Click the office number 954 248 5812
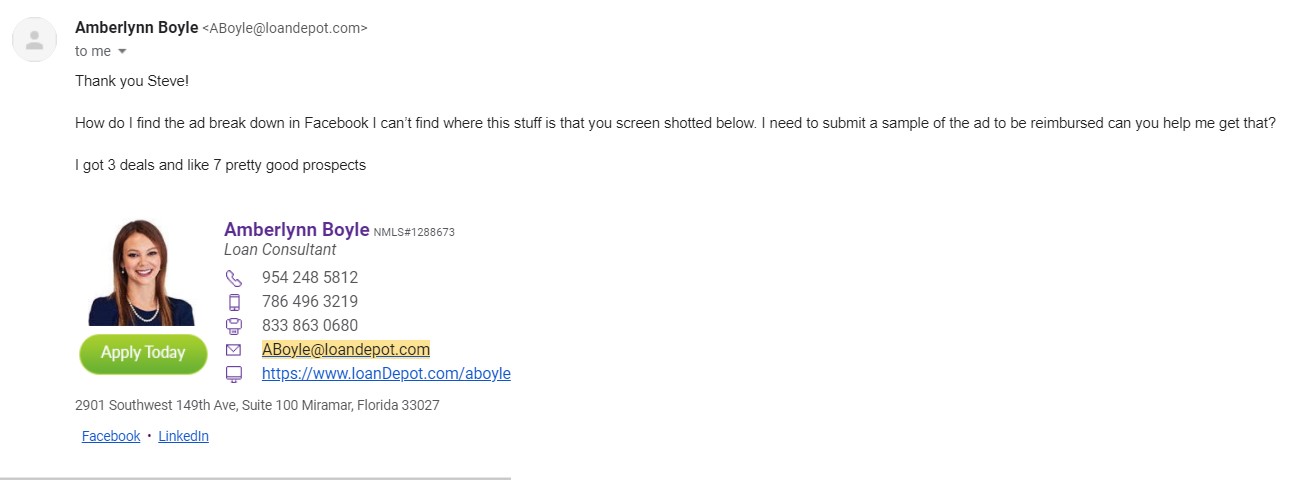Screen dimensions: 1297x480 pyautogui.click(x=310, y=278)
